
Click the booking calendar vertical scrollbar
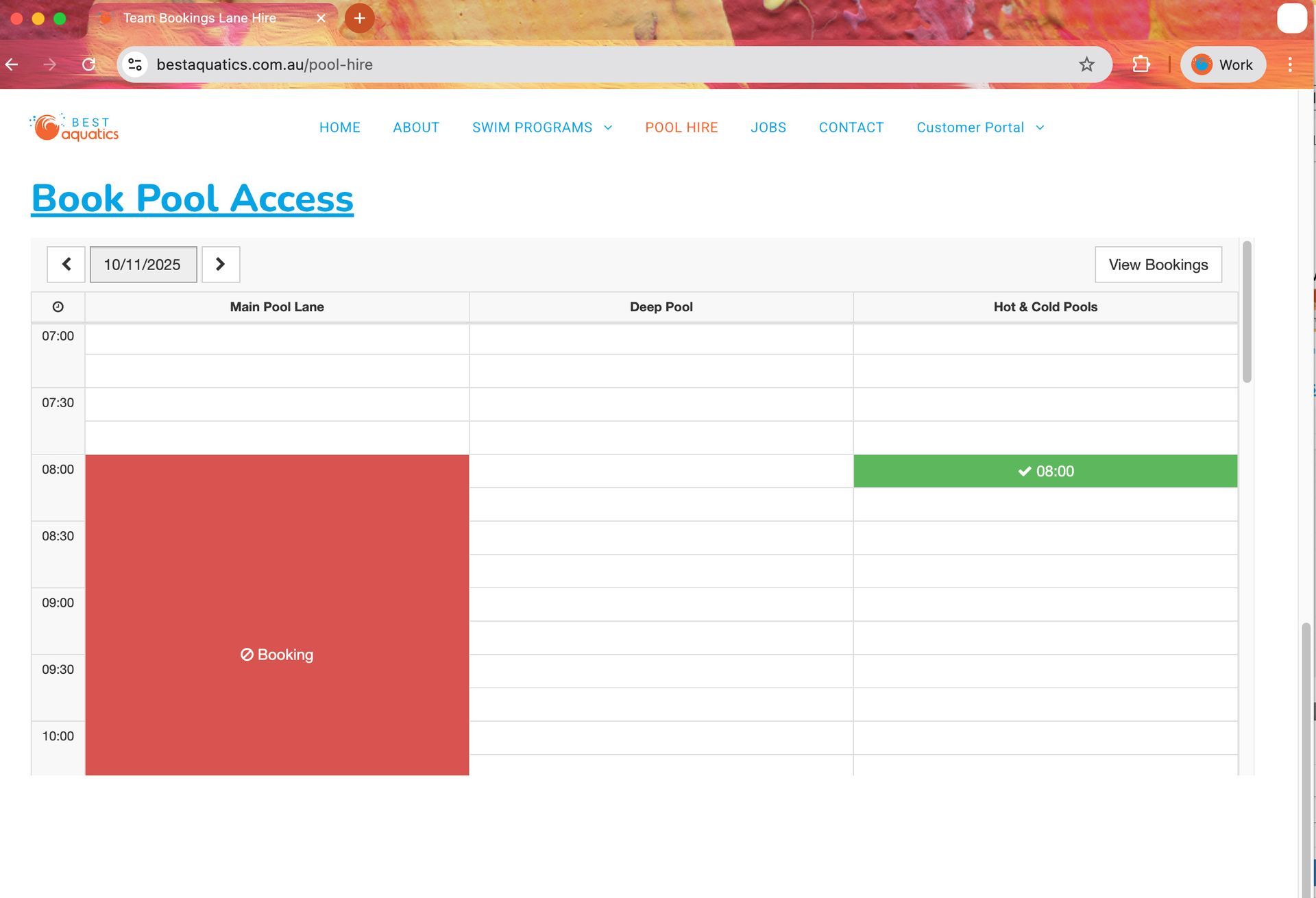[1247, 312]
